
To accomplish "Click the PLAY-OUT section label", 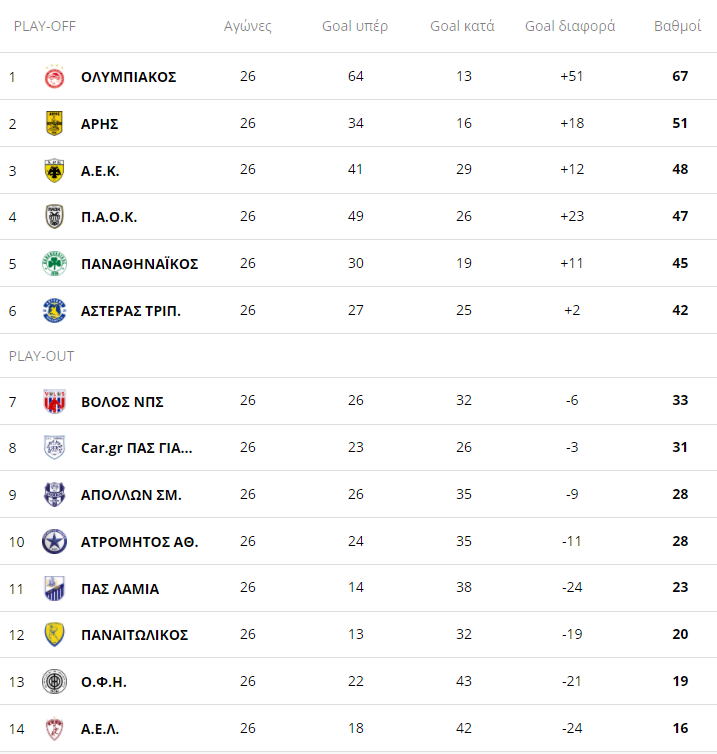I will (41, 356).
